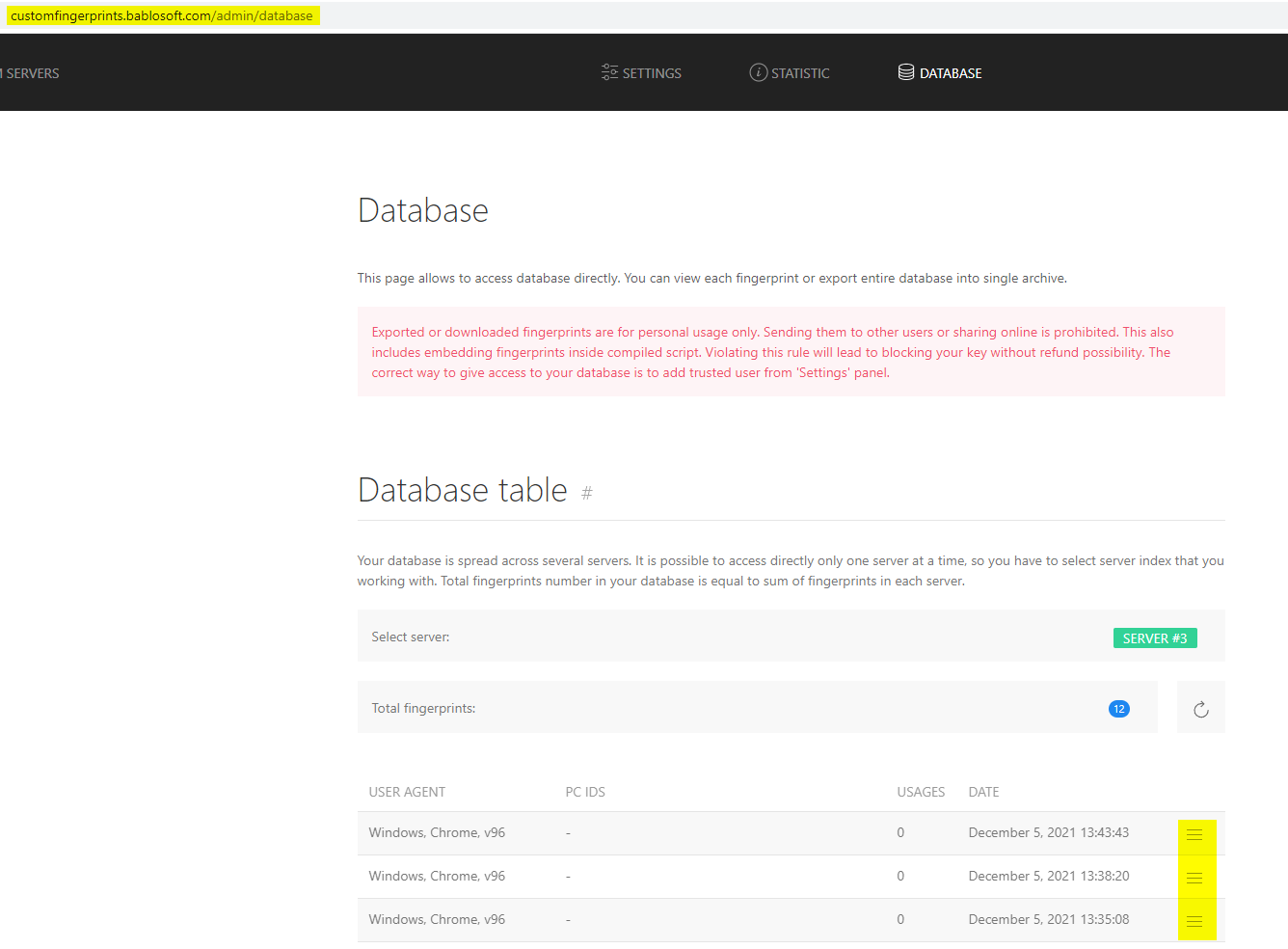Open the SERVER #3 server selector

pos(1154,638)
